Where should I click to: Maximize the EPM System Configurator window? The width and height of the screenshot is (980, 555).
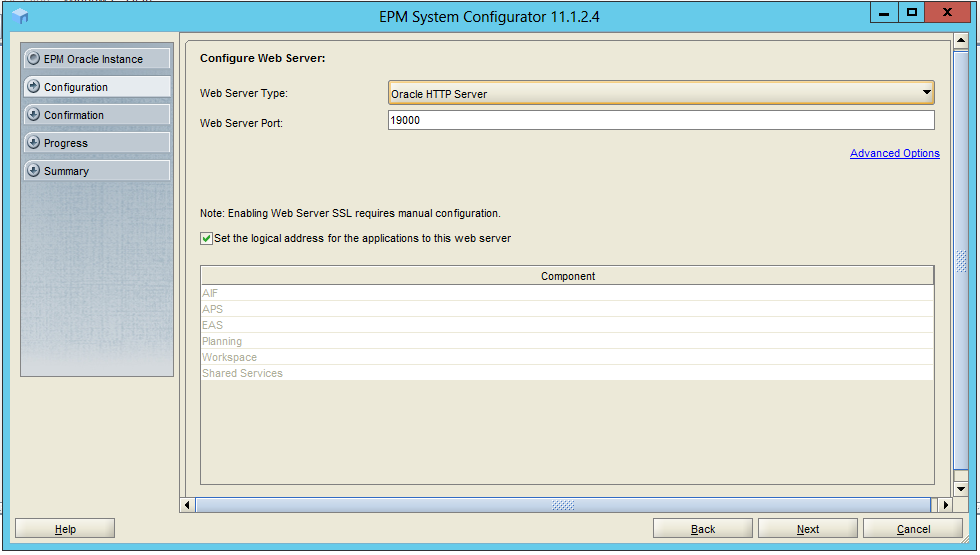tap(912, 12)
